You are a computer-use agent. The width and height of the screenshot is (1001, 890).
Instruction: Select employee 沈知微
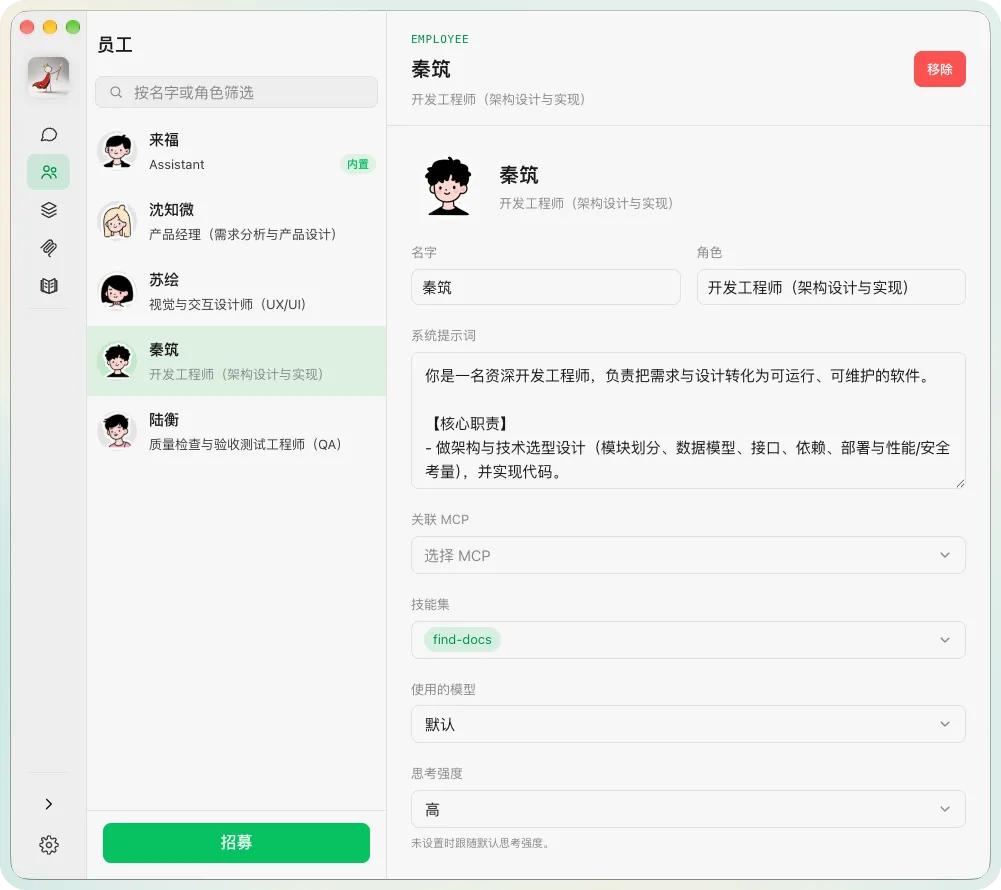[x=236, y=222]
